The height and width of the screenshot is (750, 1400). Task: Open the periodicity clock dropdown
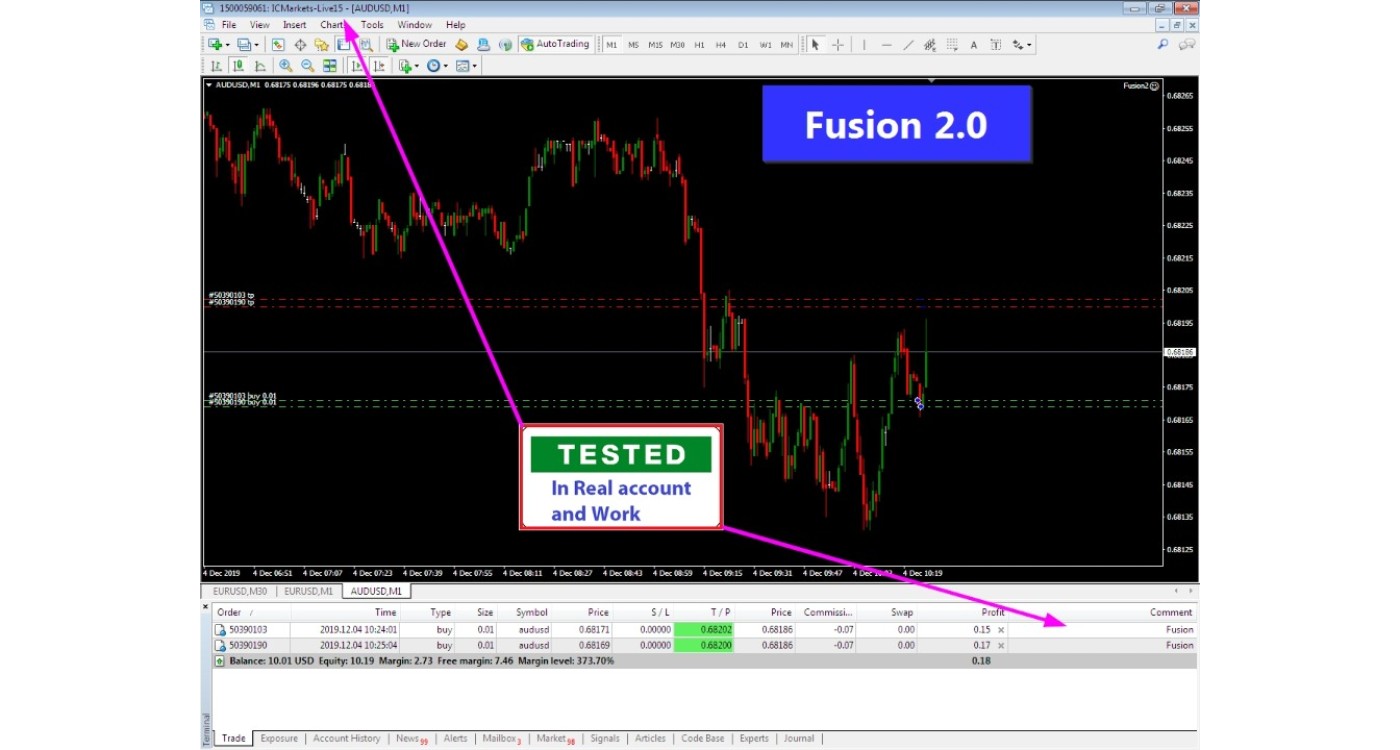pyautogui.click(x=446, y=66)
